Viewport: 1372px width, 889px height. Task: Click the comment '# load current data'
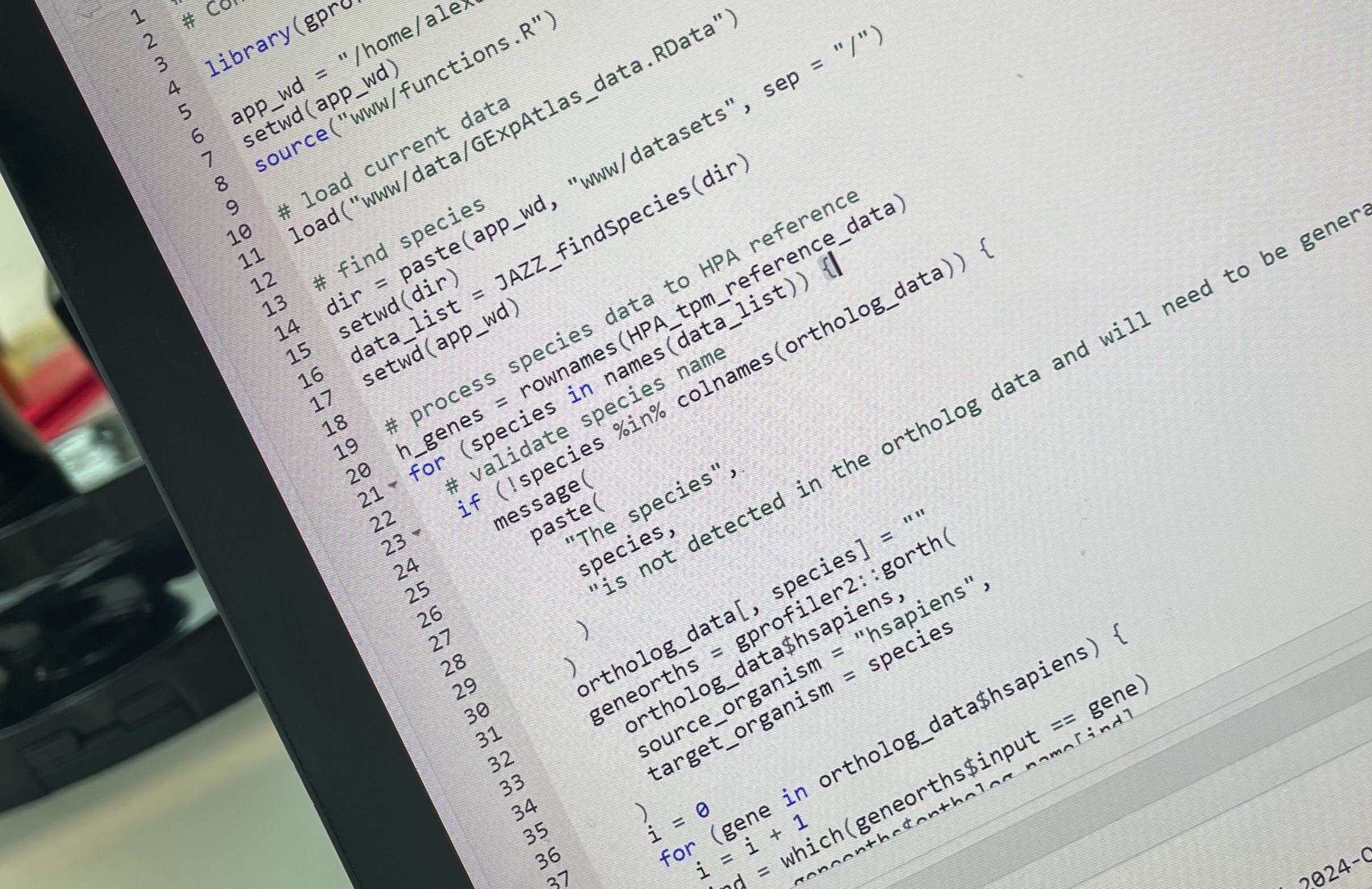click(x=394, y=159)
